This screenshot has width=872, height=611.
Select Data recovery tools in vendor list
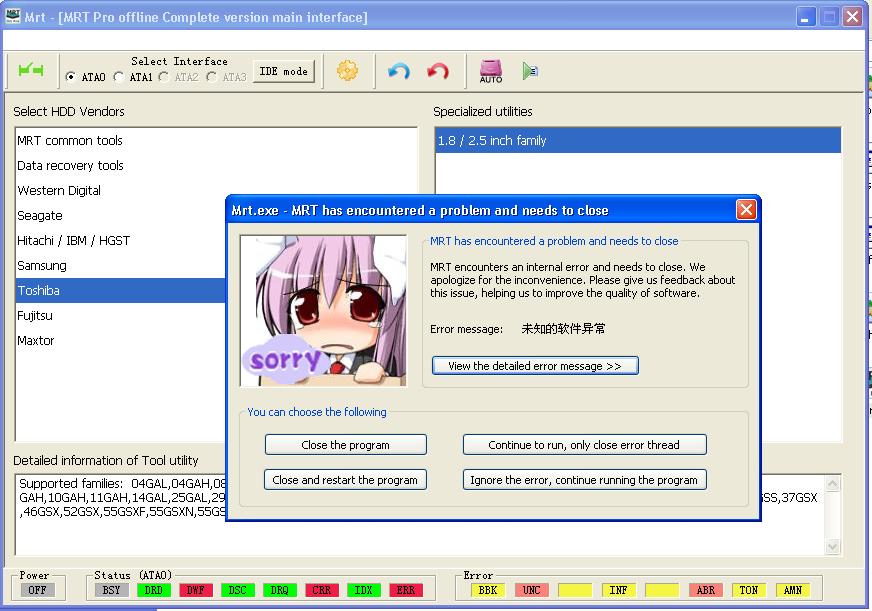[x=216, y=166]
